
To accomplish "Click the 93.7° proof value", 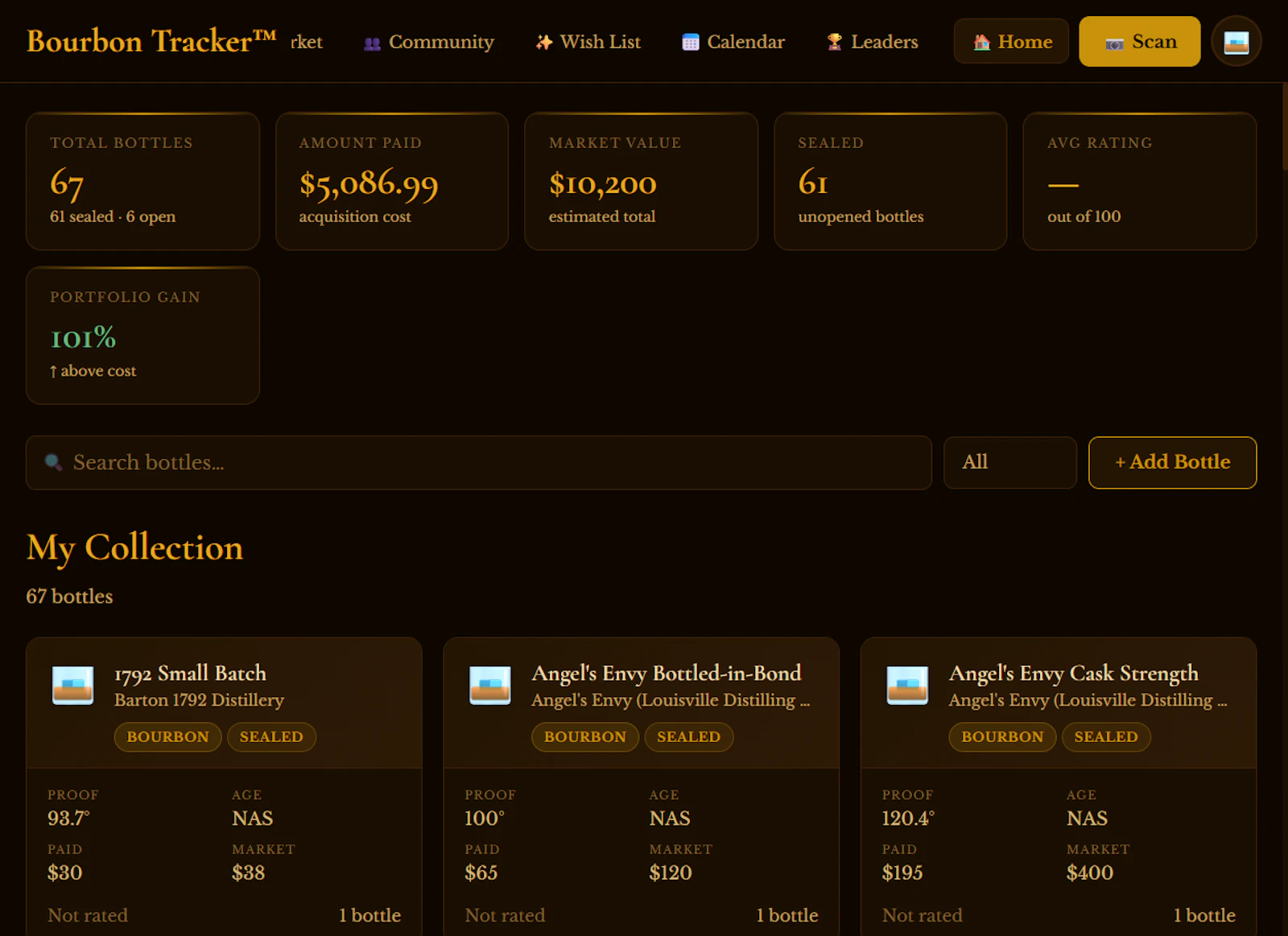I will coord(69,818).
